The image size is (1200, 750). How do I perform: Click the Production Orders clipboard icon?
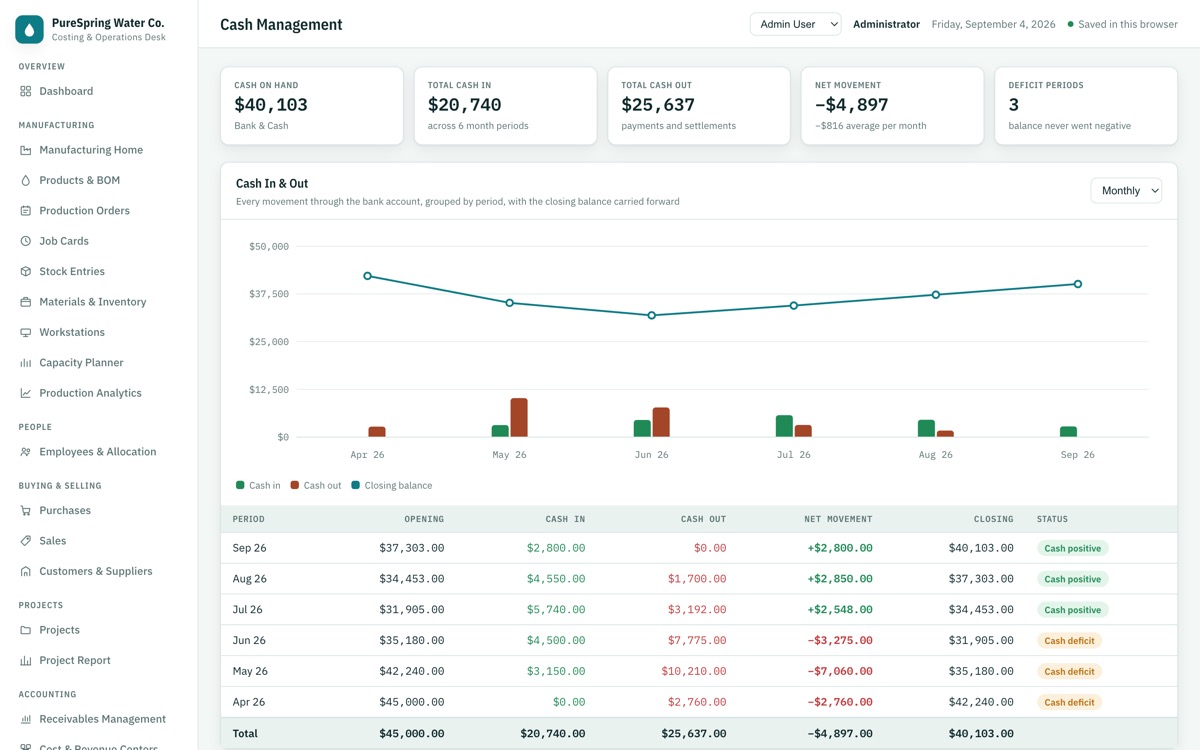[26, 211]
